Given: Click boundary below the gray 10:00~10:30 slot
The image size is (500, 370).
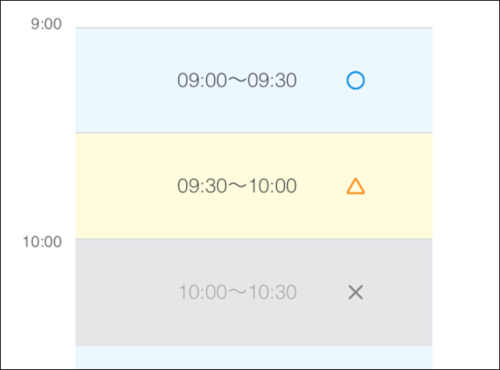Looking at the screenshot, I should 254,346.
